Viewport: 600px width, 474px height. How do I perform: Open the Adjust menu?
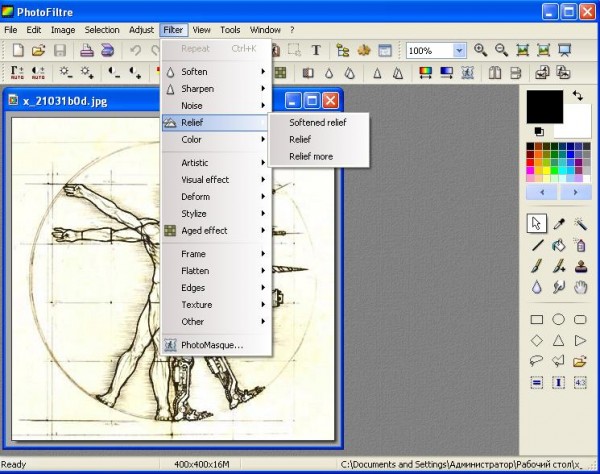tap(141, 30)
